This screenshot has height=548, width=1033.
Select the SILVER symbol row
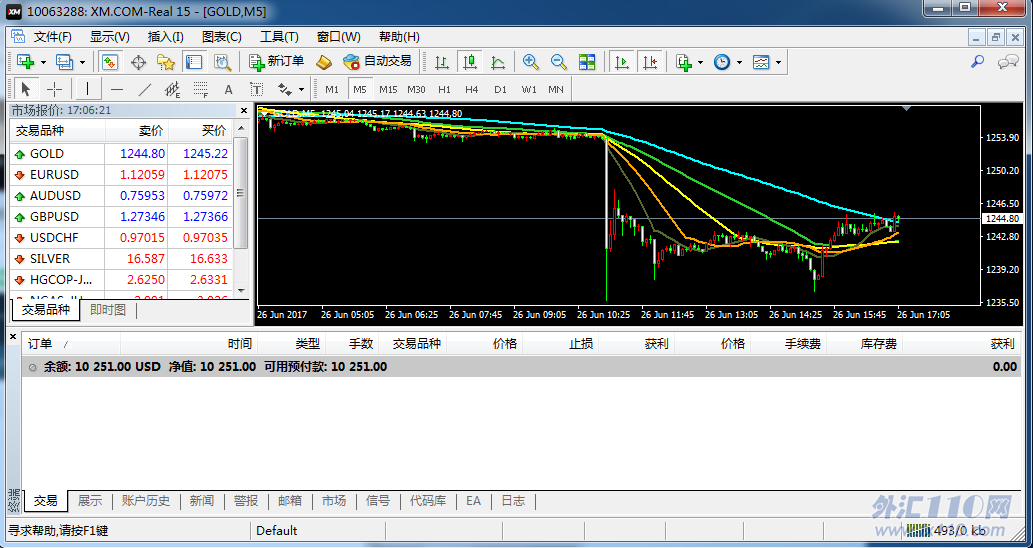[122, 259]
